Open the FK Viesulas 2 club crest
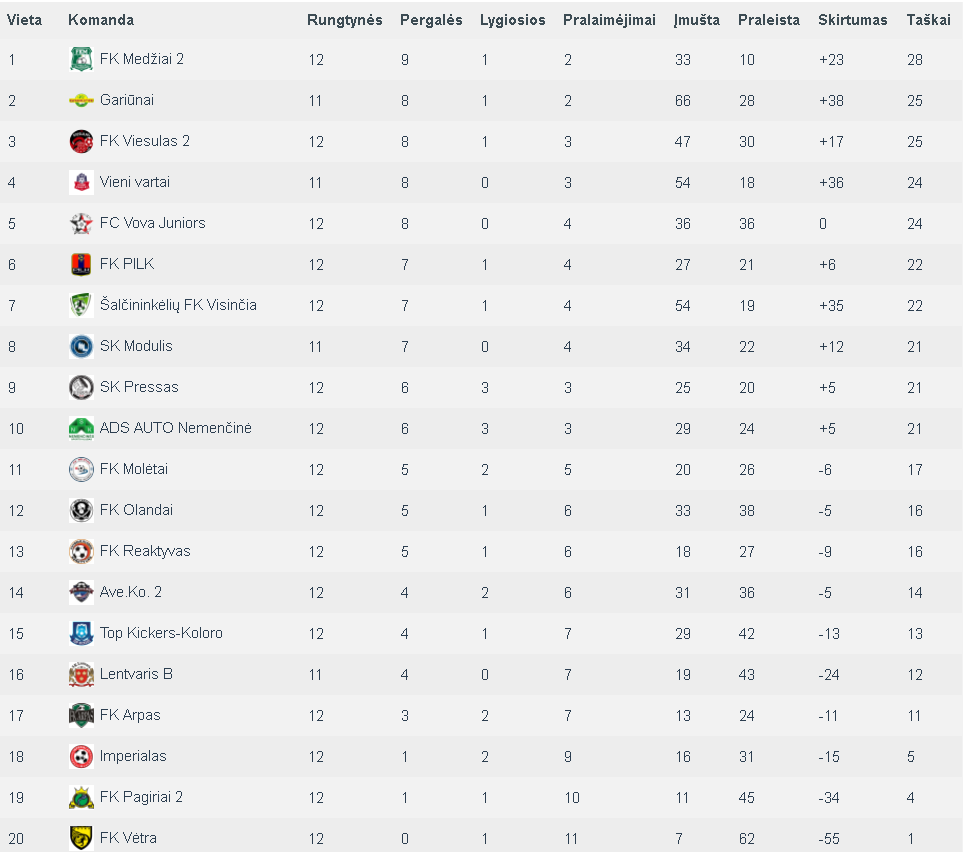Viewport: 965px width, 852px height. pos(81,141)
